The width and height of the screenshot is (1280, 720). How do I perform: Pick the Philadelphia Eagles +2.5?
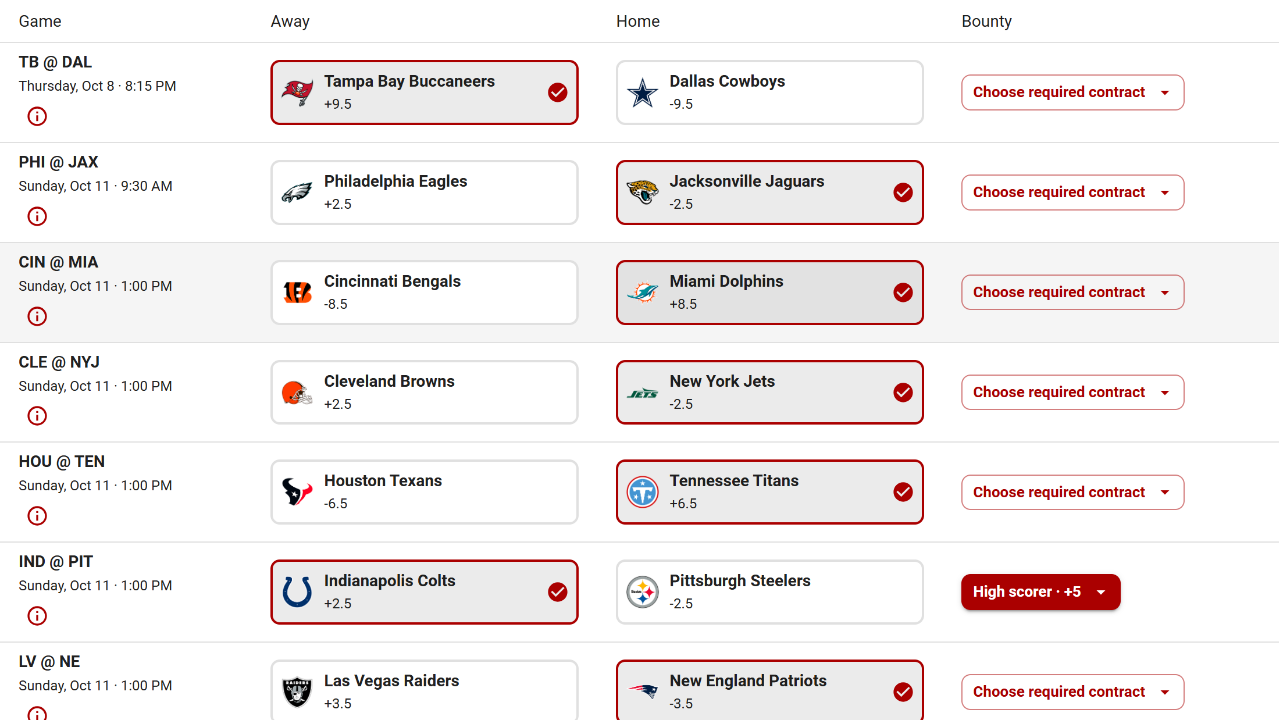[x=425, y=192]
